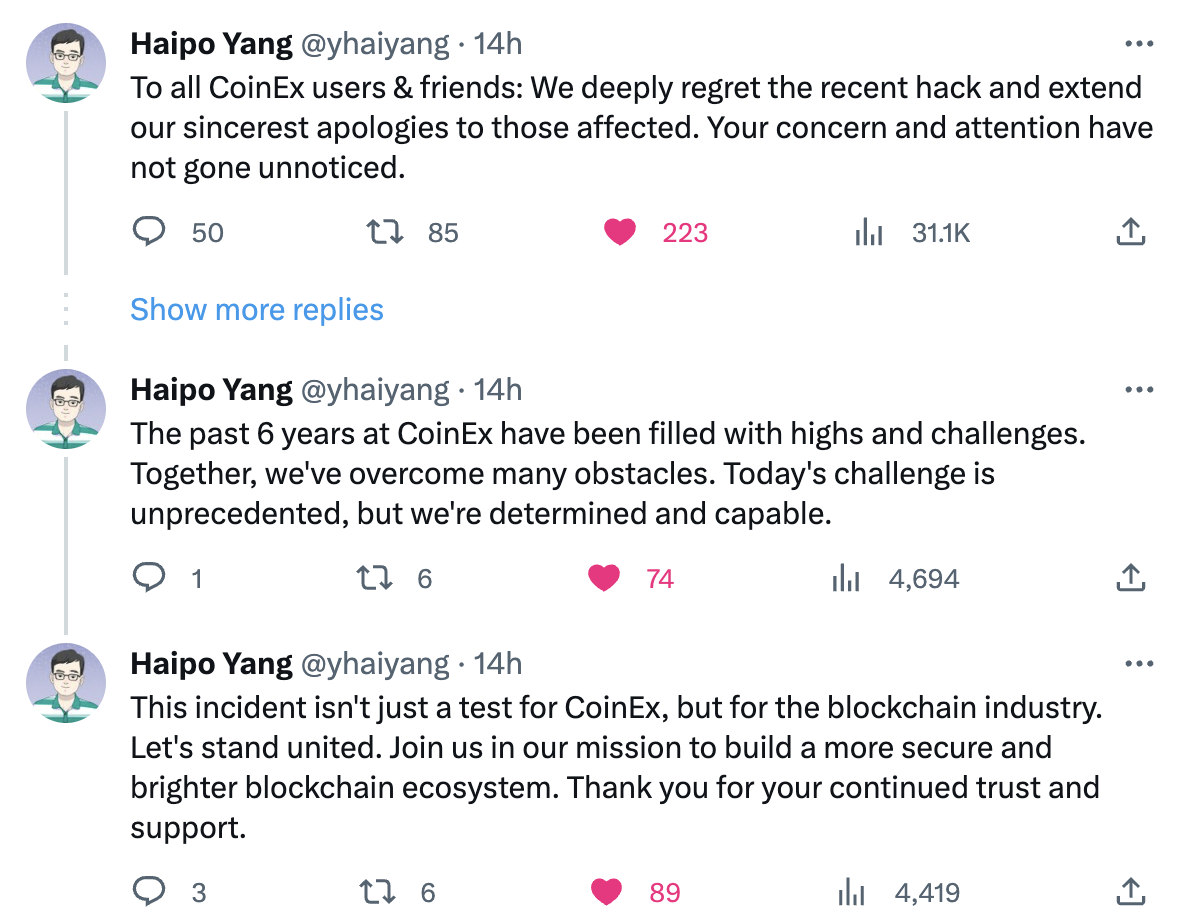Toggle the like with 74 likes
Image resolution: width=1186 pixels, height=922 pixels.
click(604, 578)
